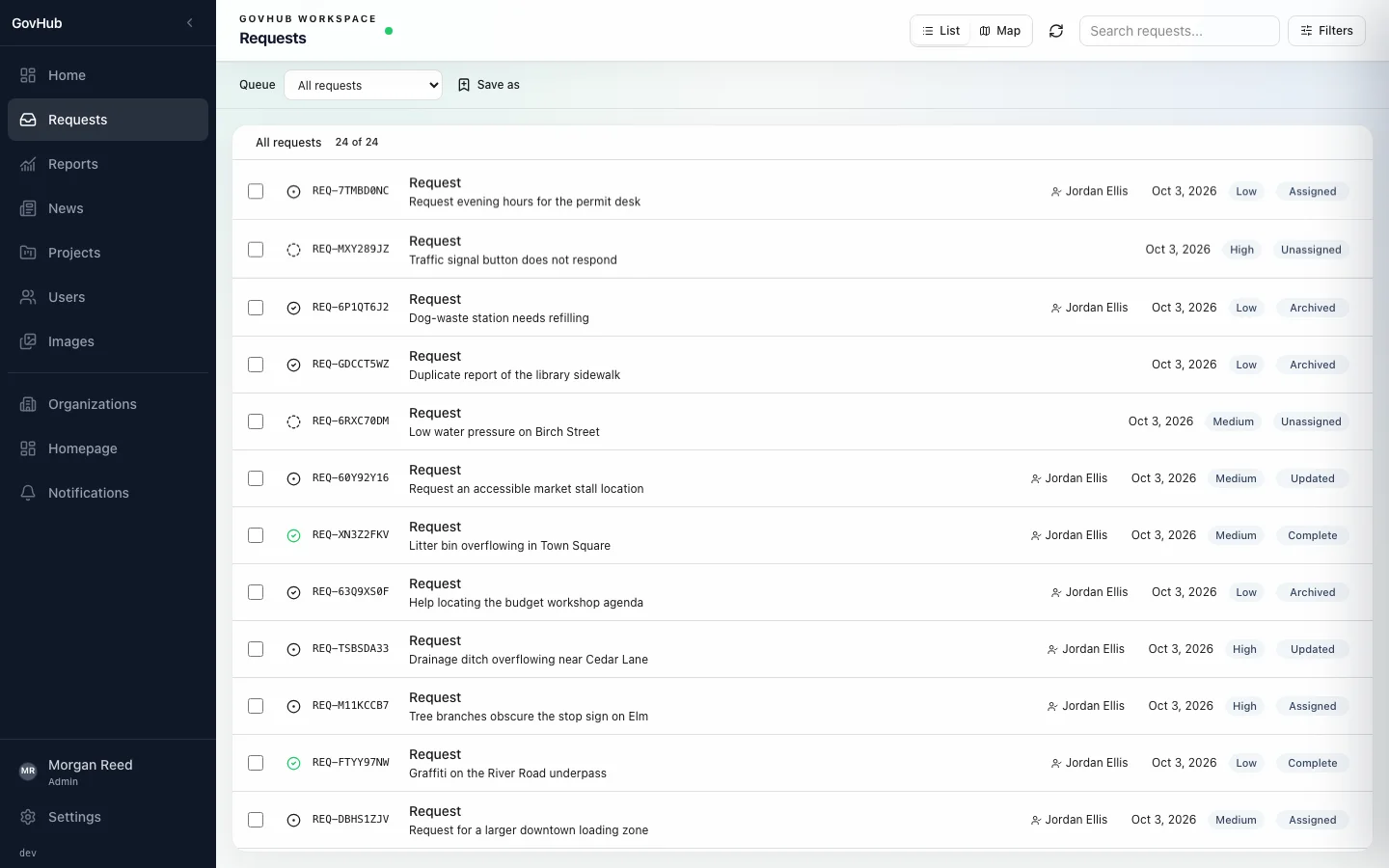
Task: Switch to List view
Action: coord(940,31)
